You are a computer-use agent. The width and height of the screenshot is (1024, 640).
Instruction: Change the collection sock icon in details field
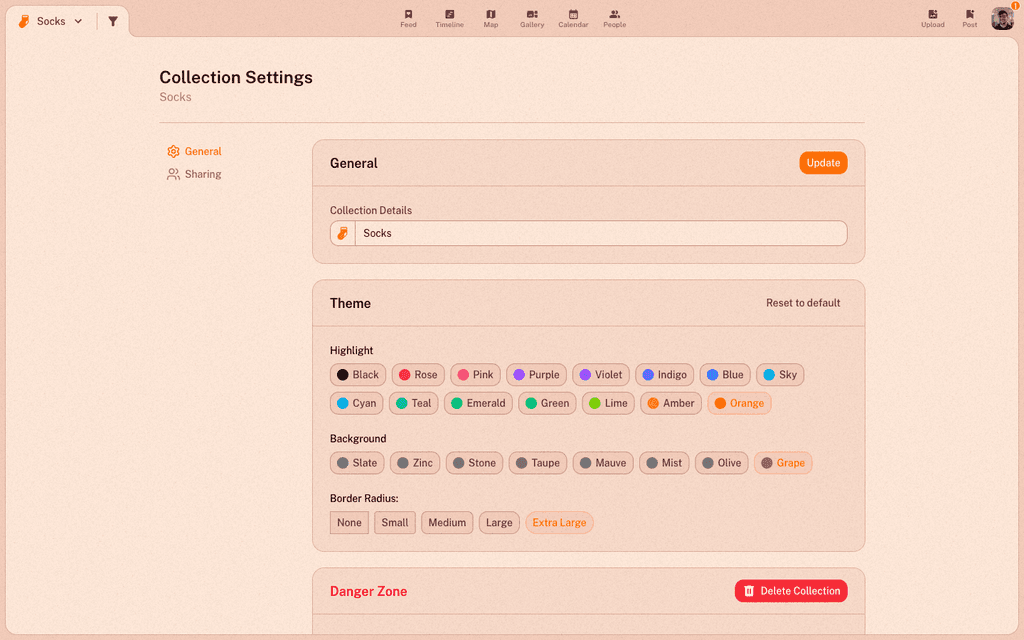343,233
